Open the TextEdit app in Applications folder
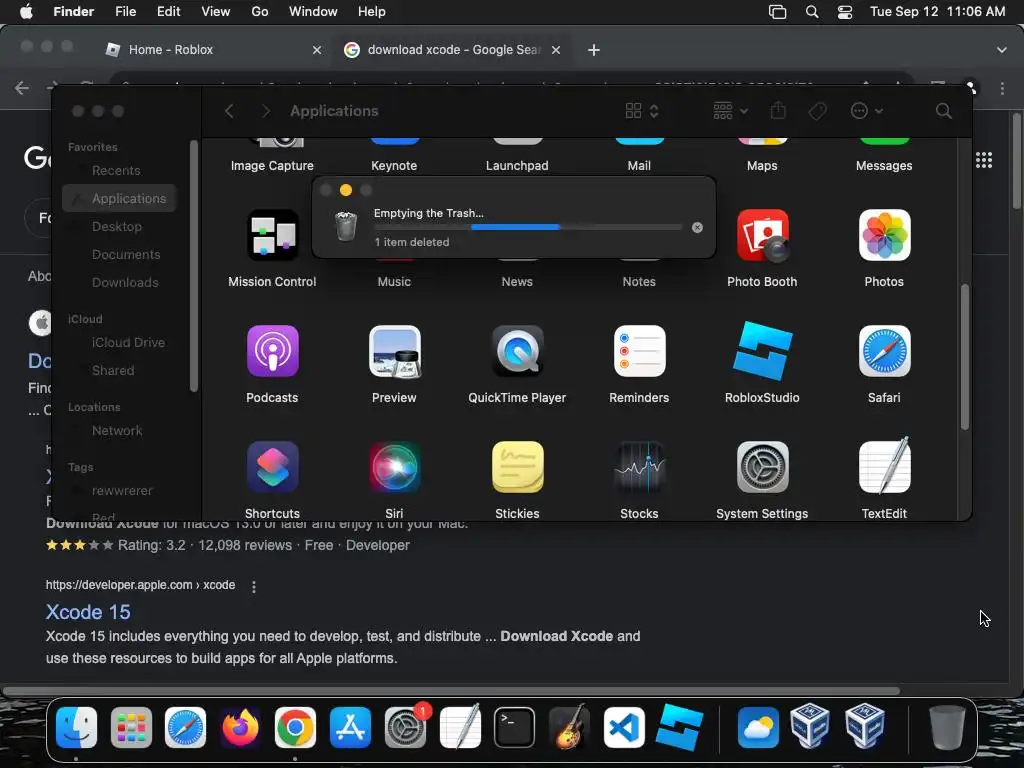1024x768 pixels. 884,466
